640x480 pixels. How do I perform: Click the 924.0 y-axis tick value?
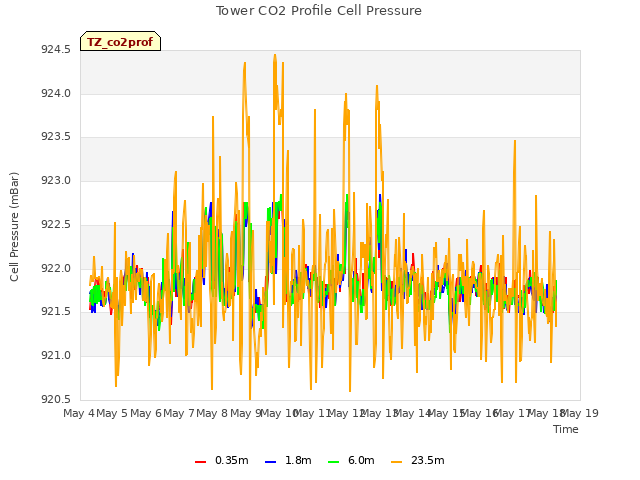coord(56,93)
